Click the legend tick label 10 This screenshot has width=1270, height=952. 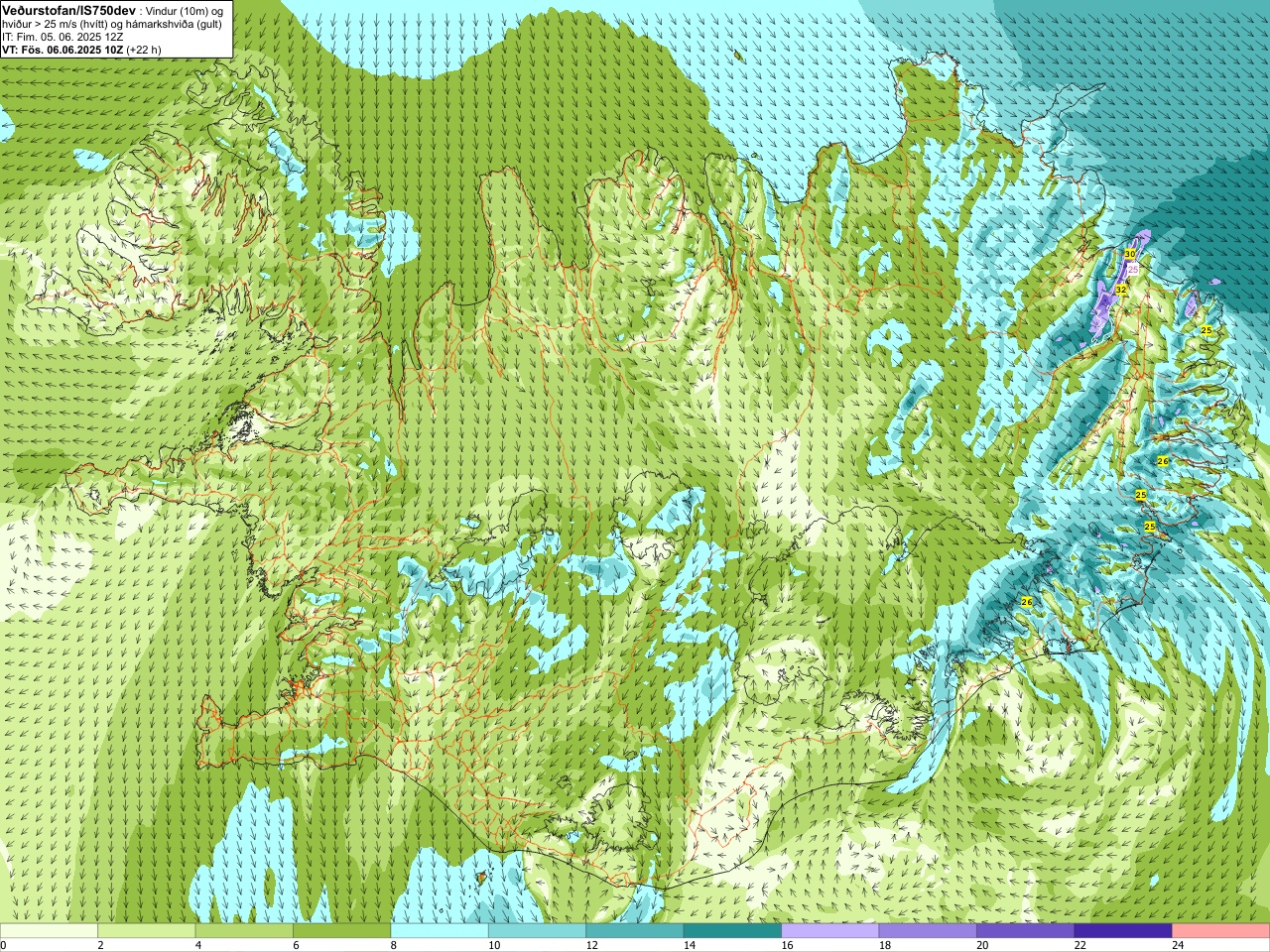pos(493,945)
